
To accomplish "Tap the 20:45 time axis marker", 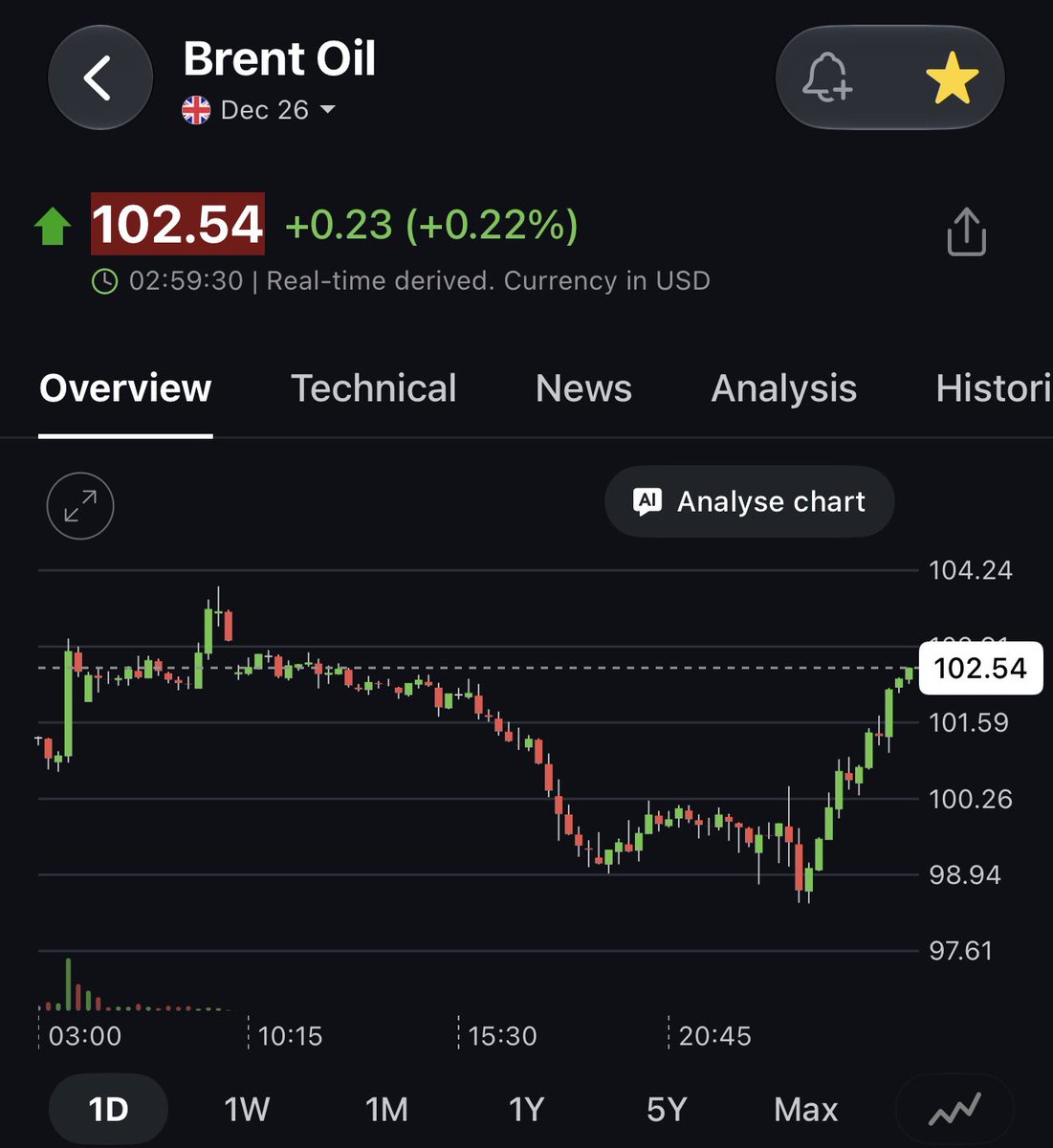I will coord(714,1036).
